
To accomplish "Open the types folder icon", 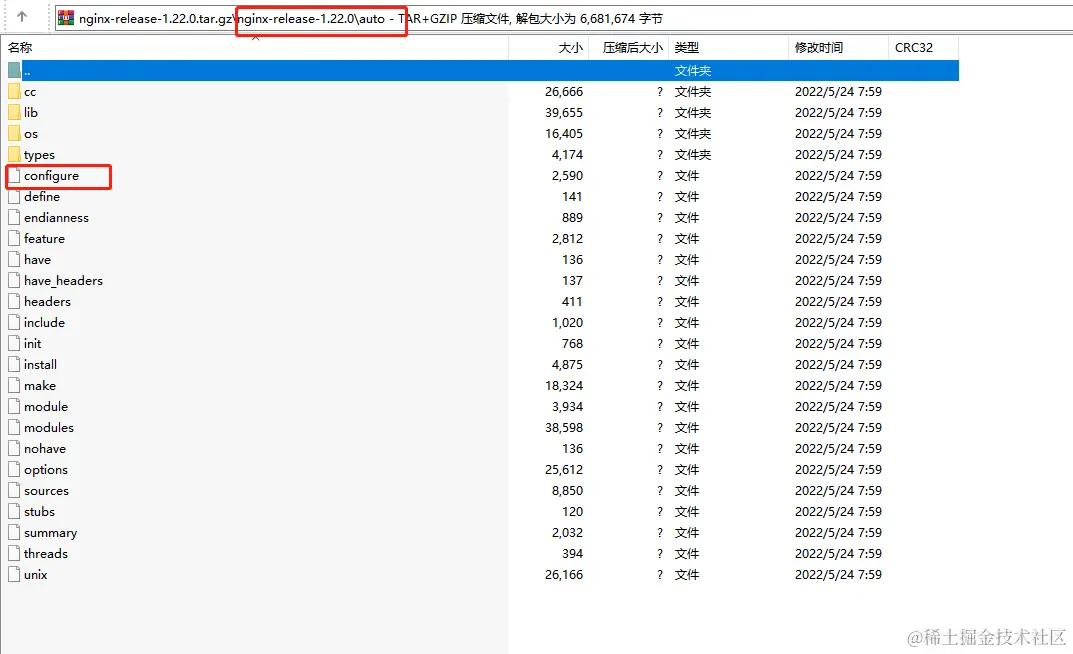I will pos(14,155).
